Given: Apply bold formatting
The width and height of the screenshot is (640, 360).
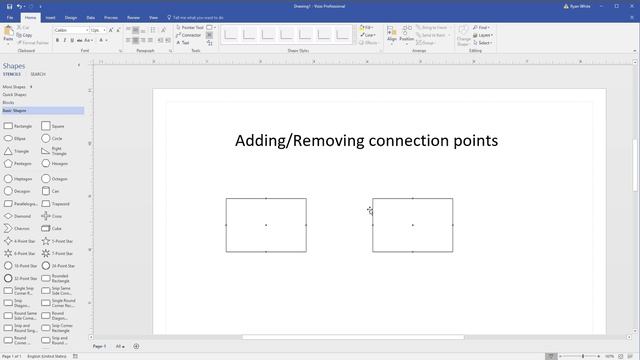Looking at the screenshot, I should 57,40.
